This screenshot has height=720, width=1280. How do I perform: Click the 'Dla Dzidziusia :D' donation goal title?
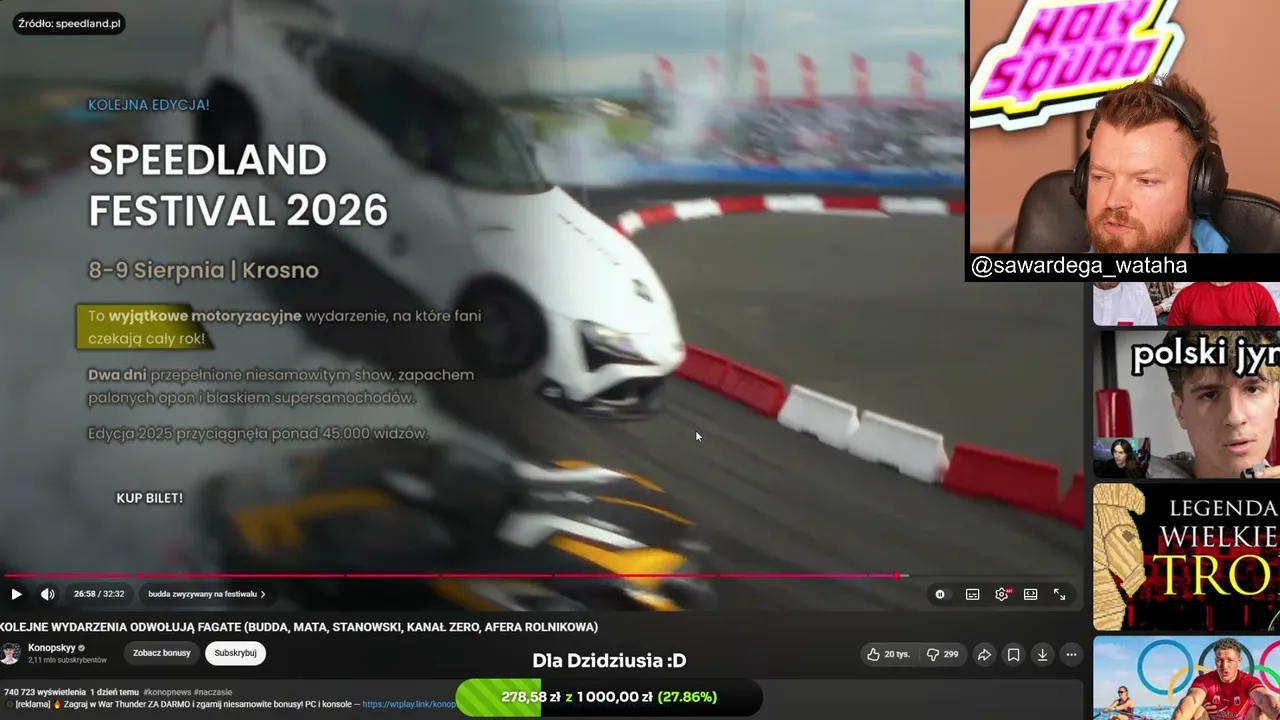click(x=609, y=660)
